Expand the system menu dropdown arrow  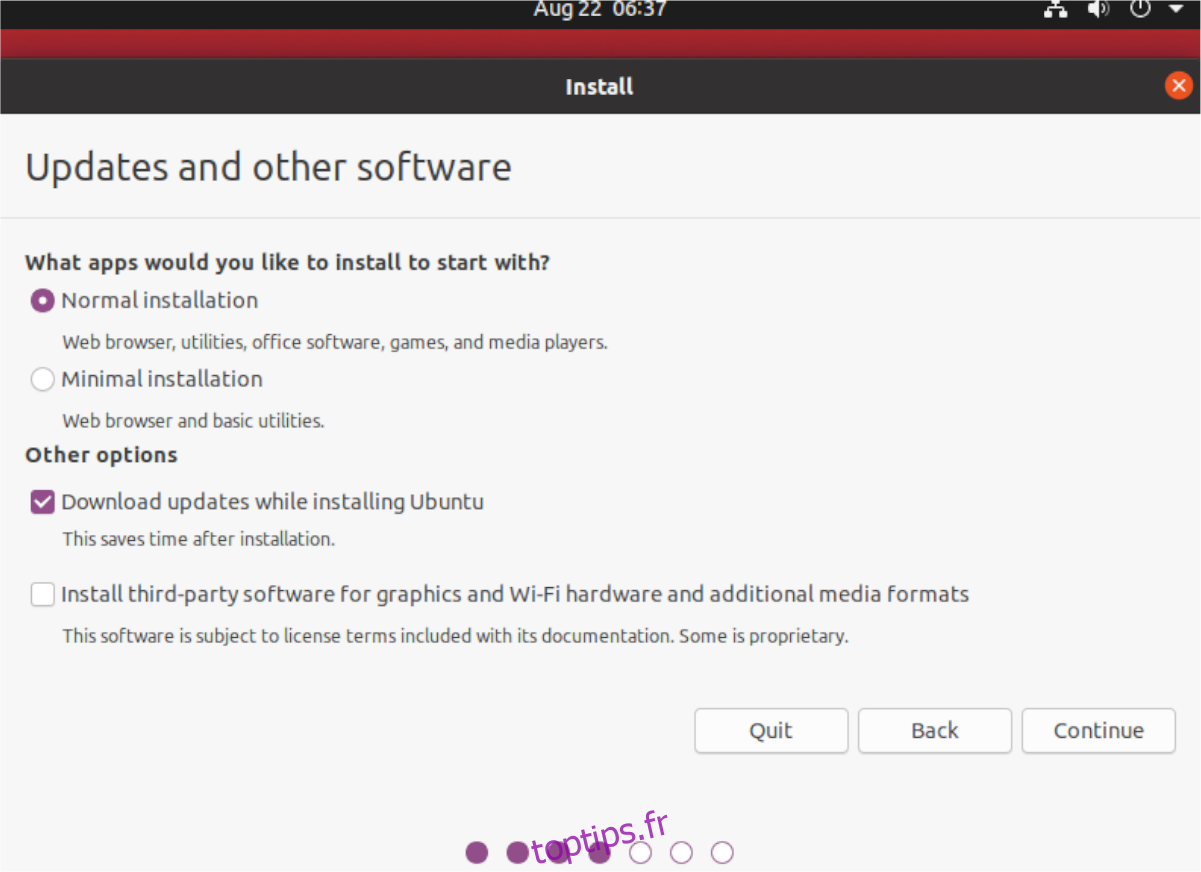(x=1175, y=9)
